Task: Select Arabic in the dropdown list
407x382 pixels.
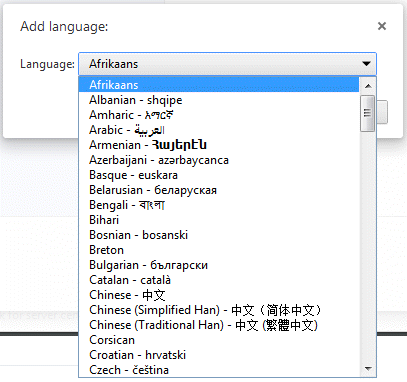Action: point(219,130)
